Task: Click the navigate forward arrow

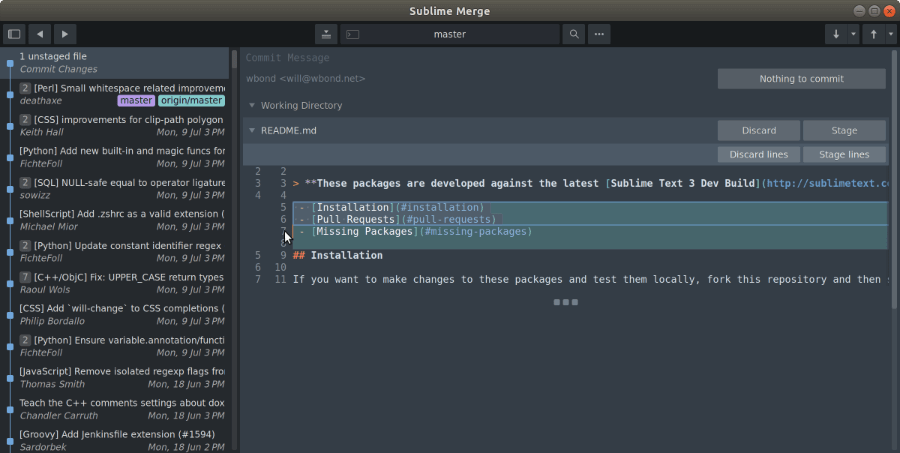Action: tap(64, 34)
